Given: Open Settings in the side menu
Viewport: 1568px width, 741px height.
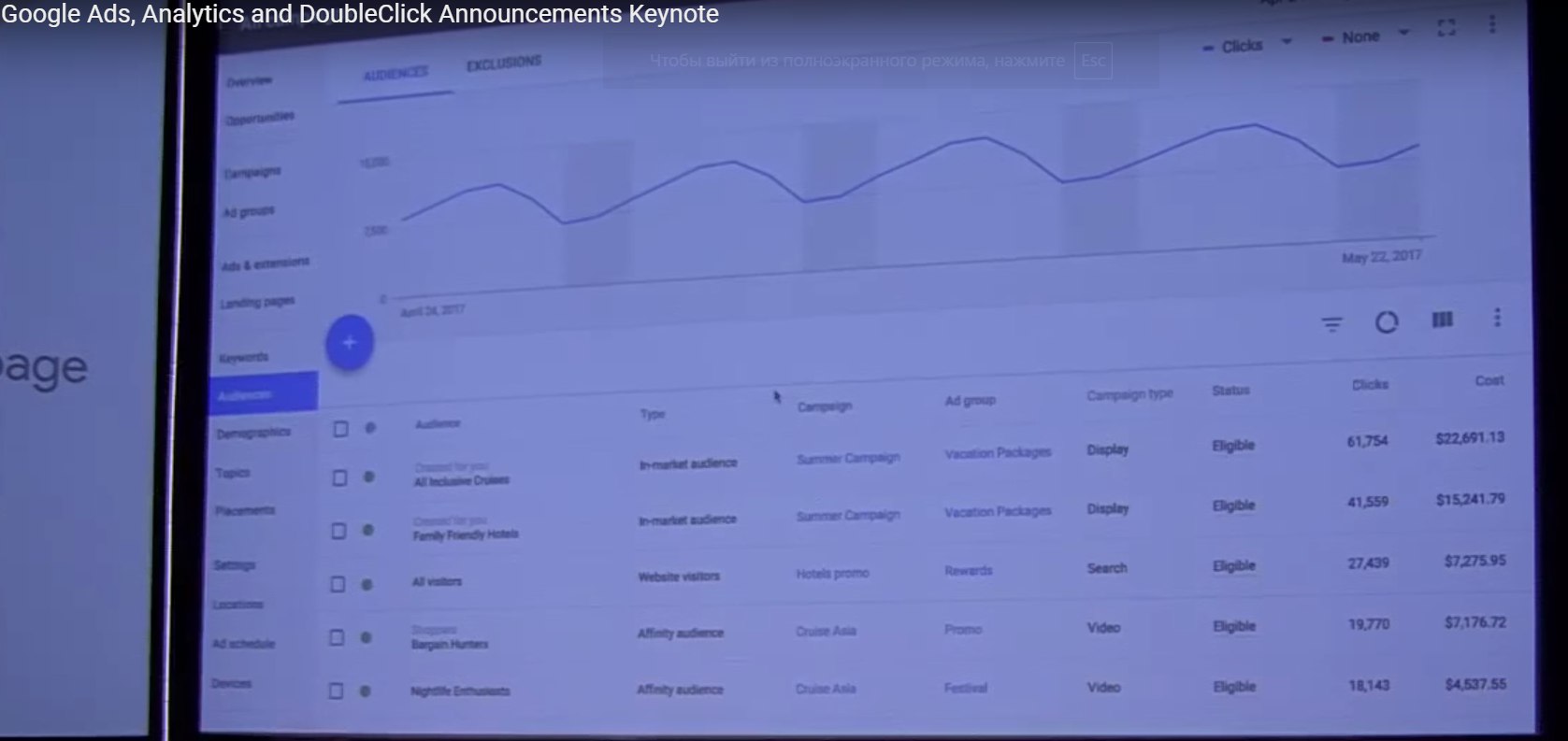Looking at the screenshot, I should click(234, 565).
